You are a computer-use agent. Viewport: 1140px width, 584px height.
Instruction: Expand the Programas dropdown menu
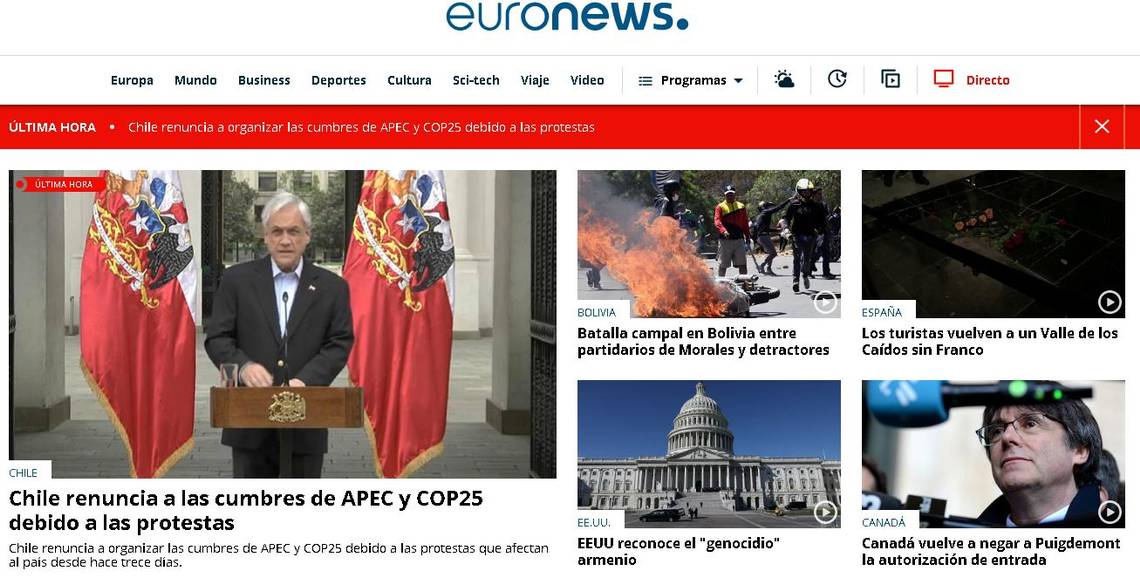pos(739,81)
